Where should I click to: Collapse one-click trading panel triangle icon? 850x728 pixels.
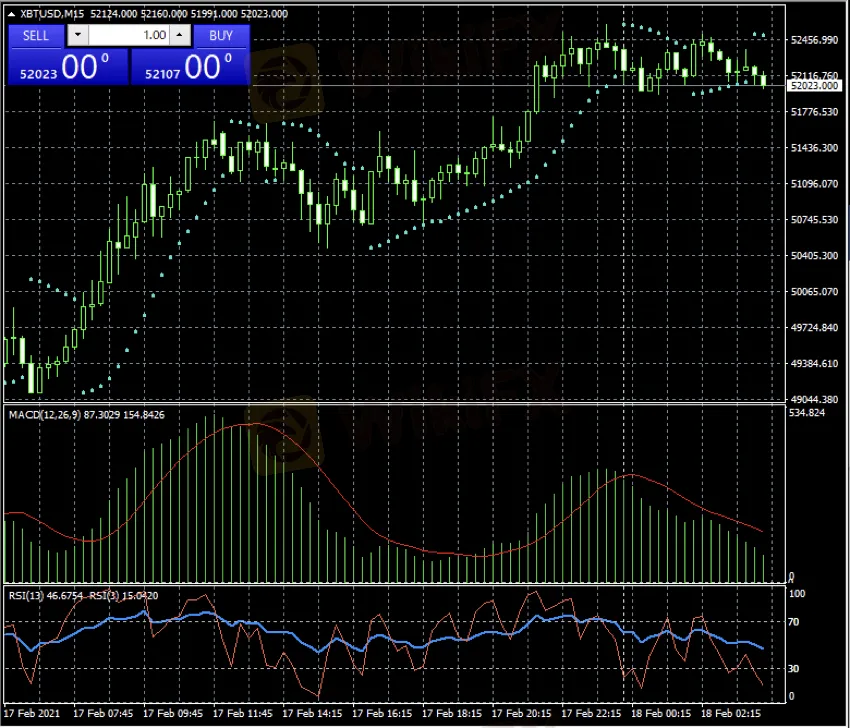point(11,14)
